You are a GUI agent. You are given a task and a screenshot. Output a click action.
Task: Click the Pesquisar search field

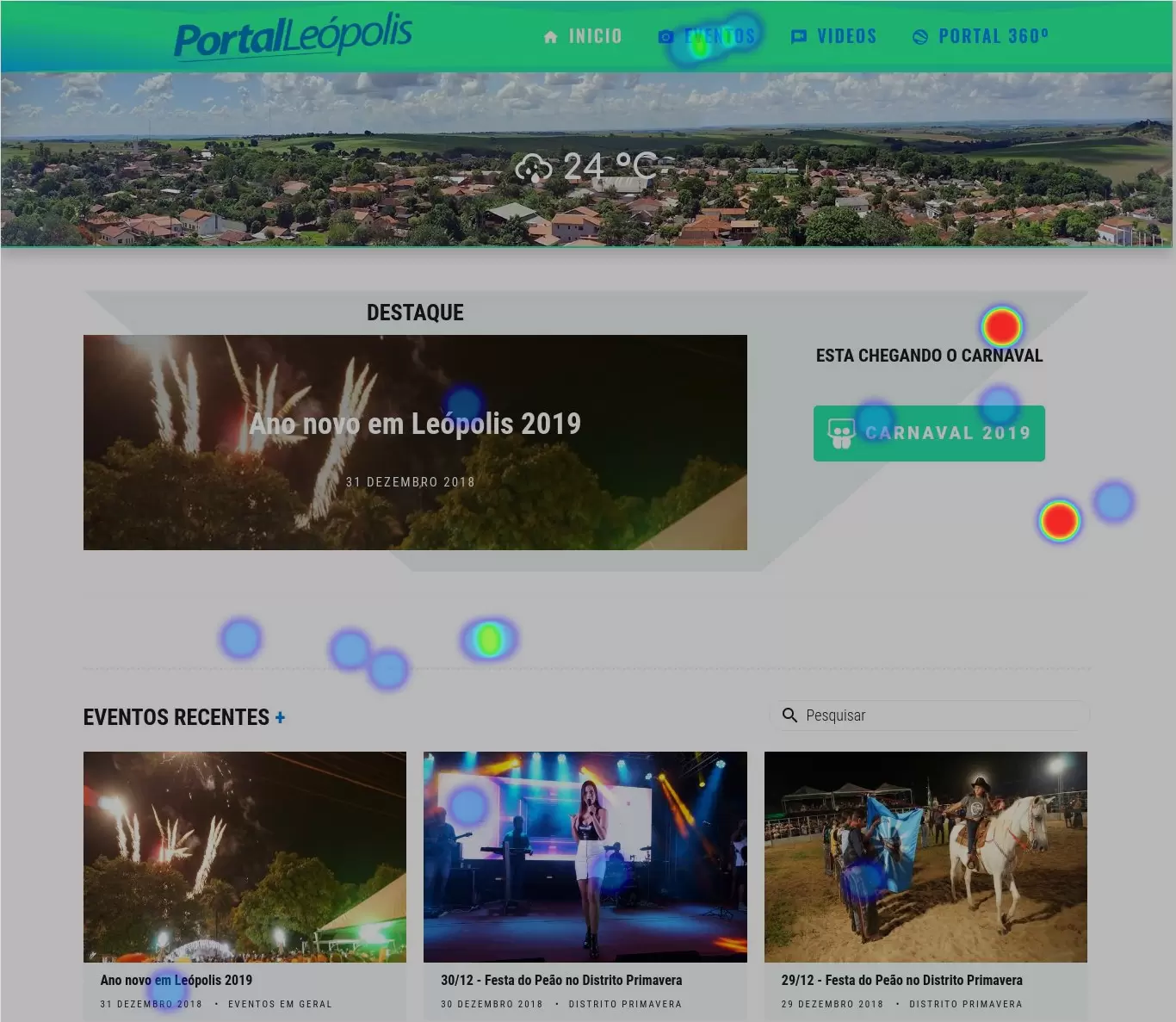(x=930, y=715)
